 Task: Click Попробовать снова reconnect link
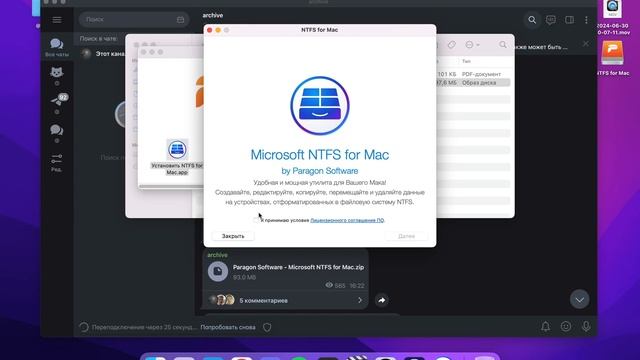(x=228, y=327)
